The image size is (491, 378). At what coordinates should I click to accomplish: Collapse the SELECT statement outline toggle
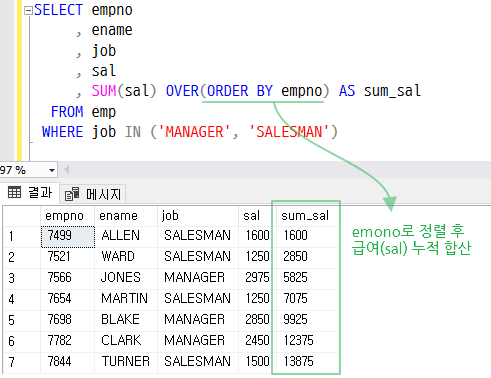(x=28, y=11)
